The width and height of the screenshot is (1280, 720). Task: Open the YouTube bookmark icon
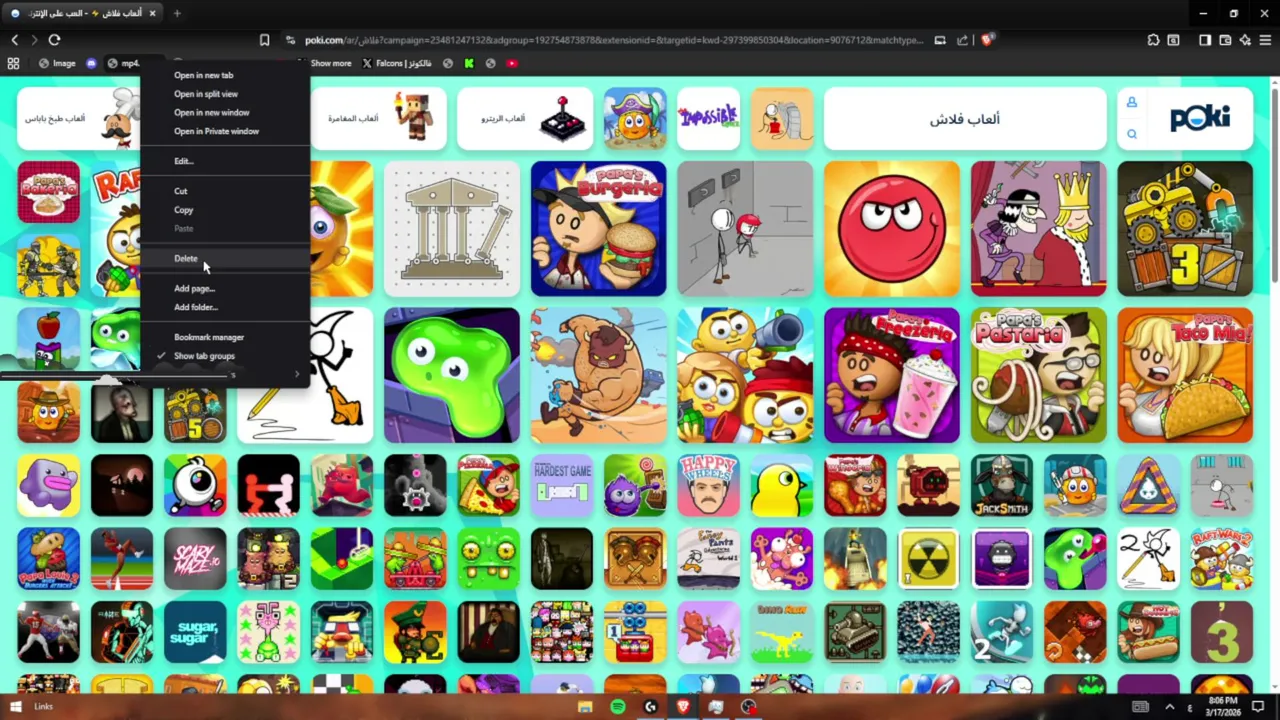point(512,63)
